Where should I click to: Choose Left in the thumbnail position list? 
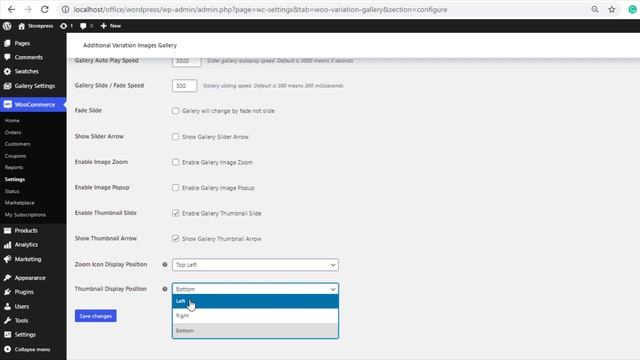point(255,301)
